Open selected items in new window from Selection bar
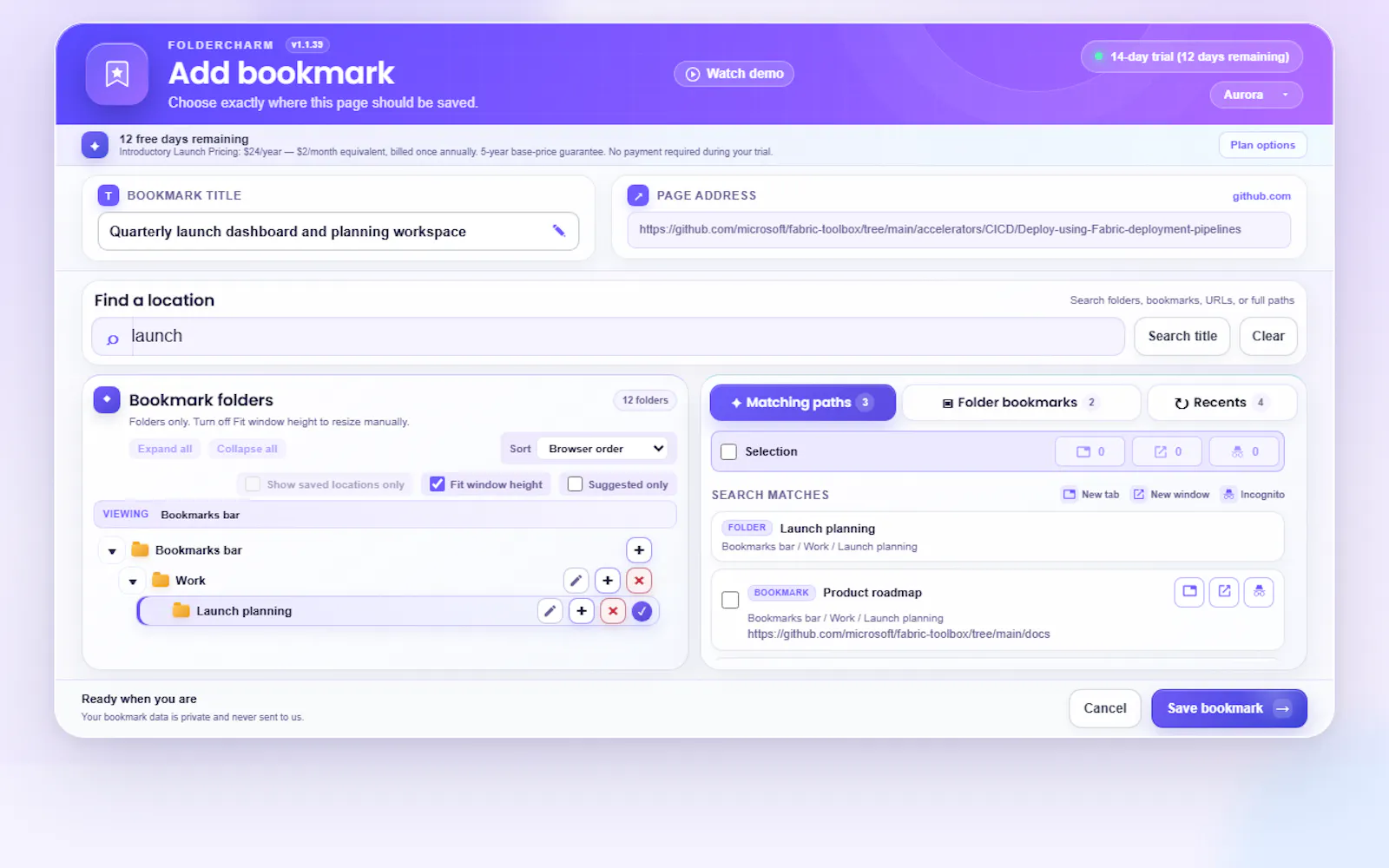Viewport: 1389px width, 868px height. click(x=1168, y=451)
